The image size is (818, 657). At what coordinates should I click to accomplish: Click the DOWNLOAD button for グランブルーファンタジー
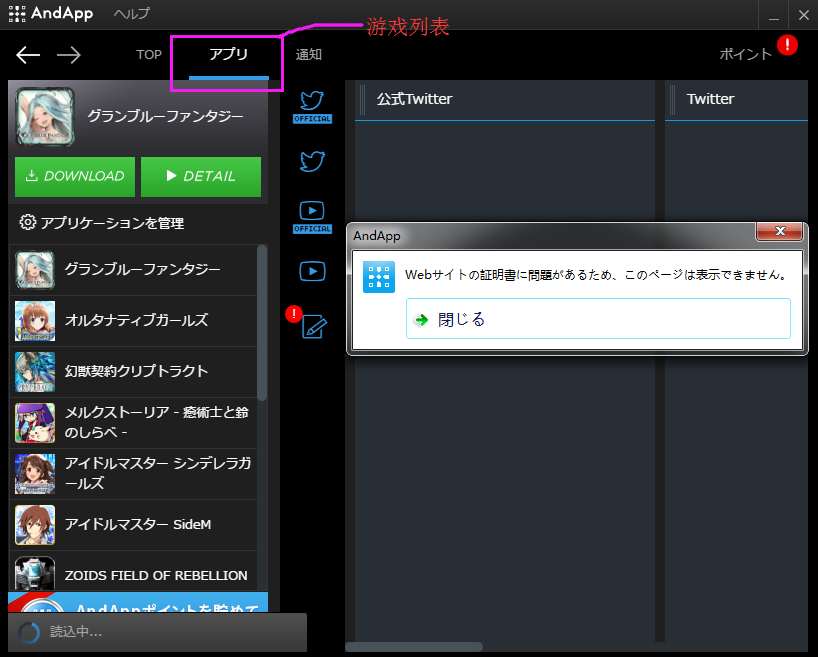pos(74,176)
